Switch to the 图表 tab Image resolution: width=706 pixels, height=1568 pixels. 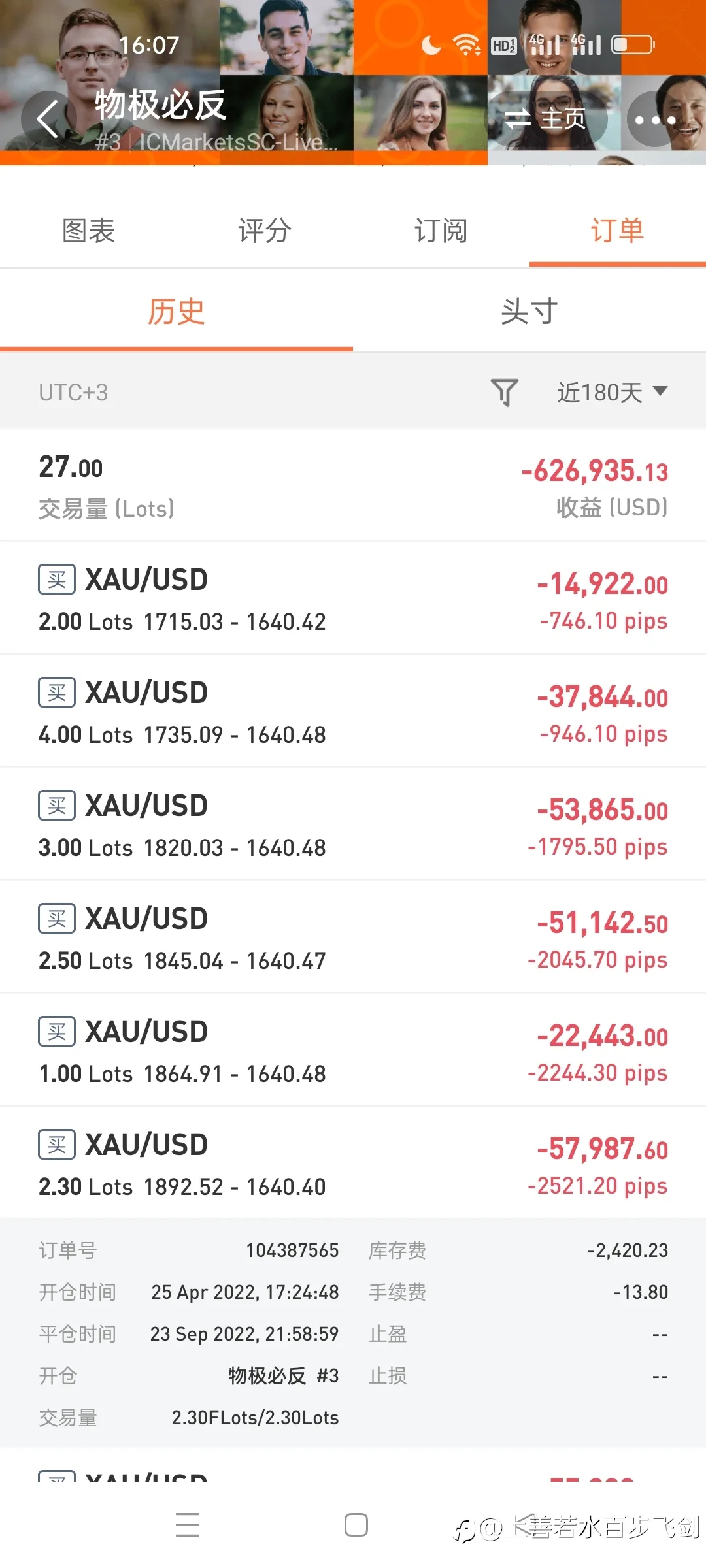point(88,231)
